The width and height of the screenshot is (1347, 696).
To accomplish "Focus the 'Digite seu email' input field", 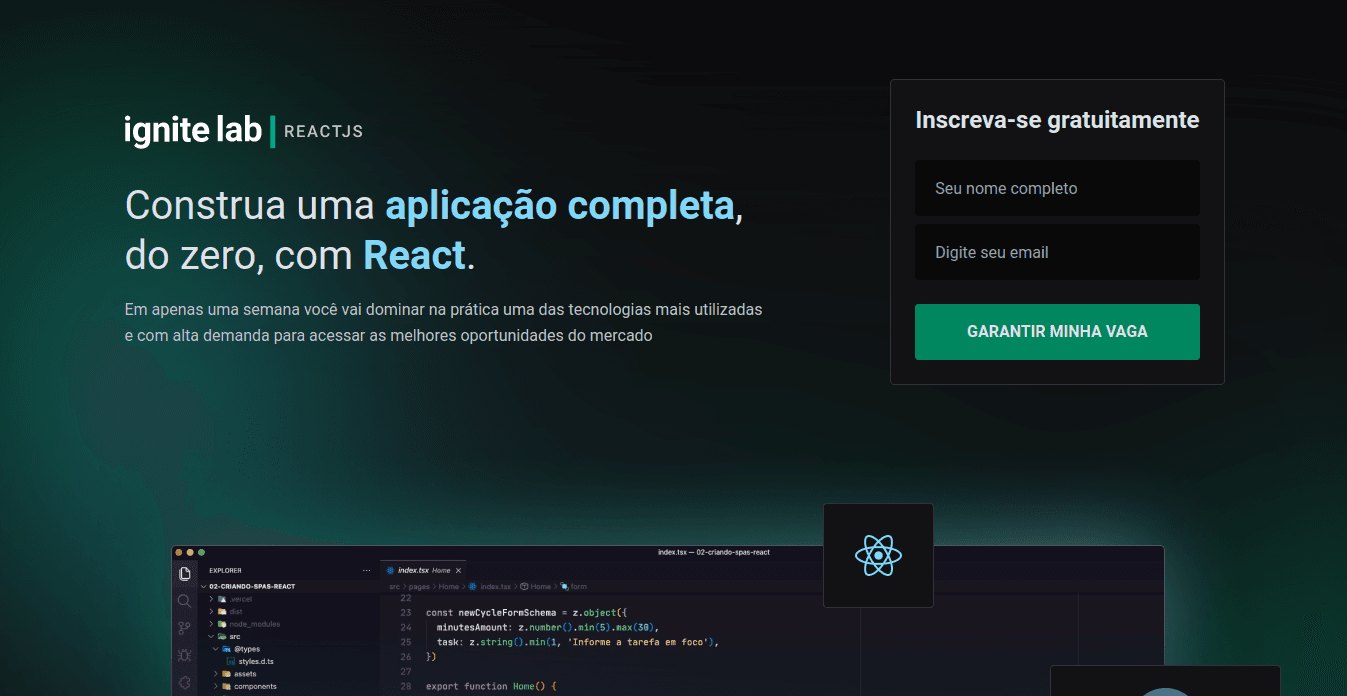I will pos(1057,252).
